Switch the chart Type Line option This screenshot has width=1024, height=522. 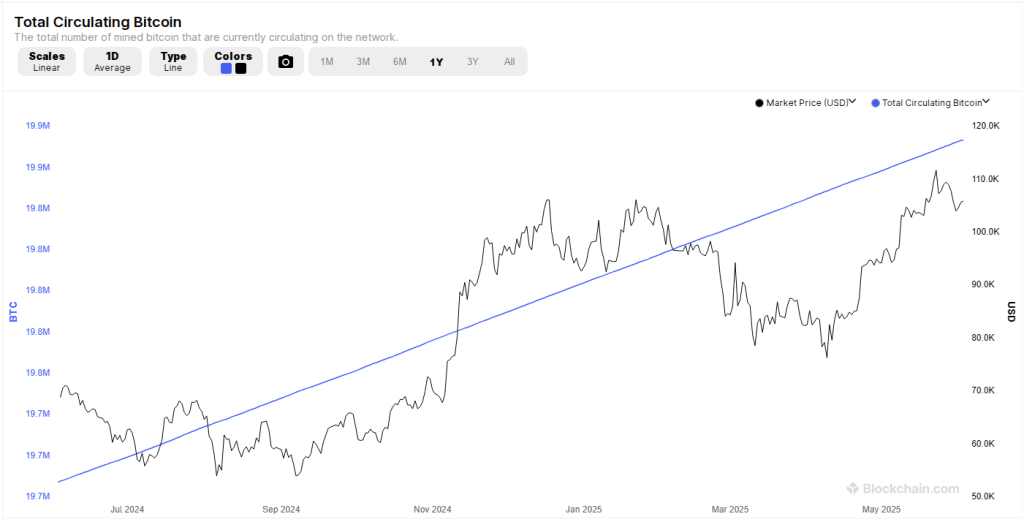pos(173,62)
